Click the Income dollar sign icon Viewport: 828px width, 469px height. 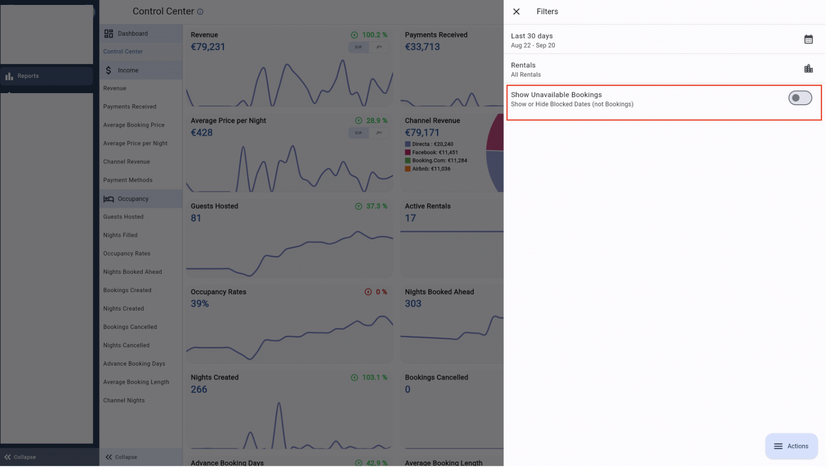click(x=109, y=71)
